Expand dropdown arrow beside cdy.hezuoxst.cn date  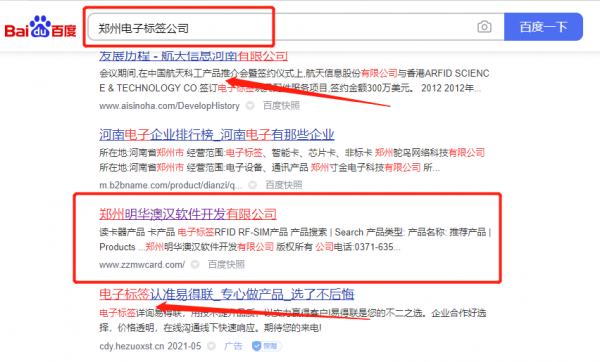click(211, 346)
